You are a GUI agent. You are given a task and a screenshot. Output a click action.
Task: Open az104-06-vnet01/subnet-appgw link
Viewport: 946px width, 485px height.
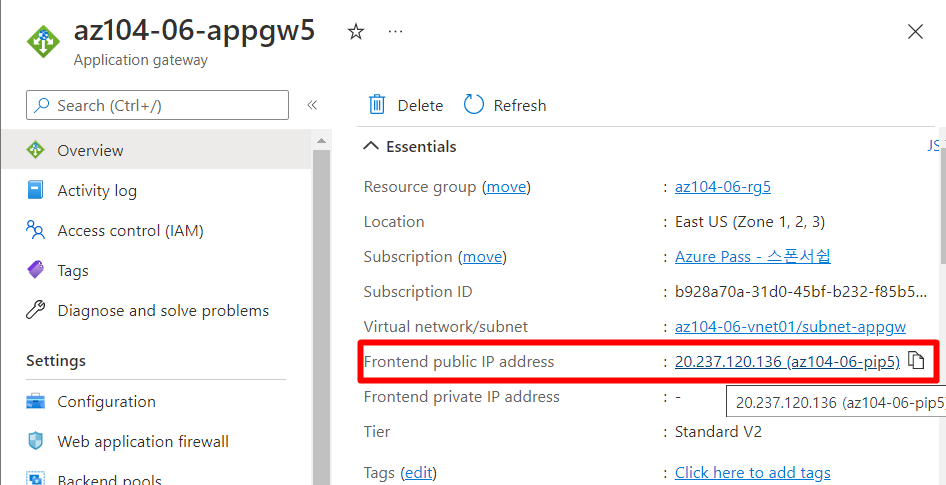[790, 327]
